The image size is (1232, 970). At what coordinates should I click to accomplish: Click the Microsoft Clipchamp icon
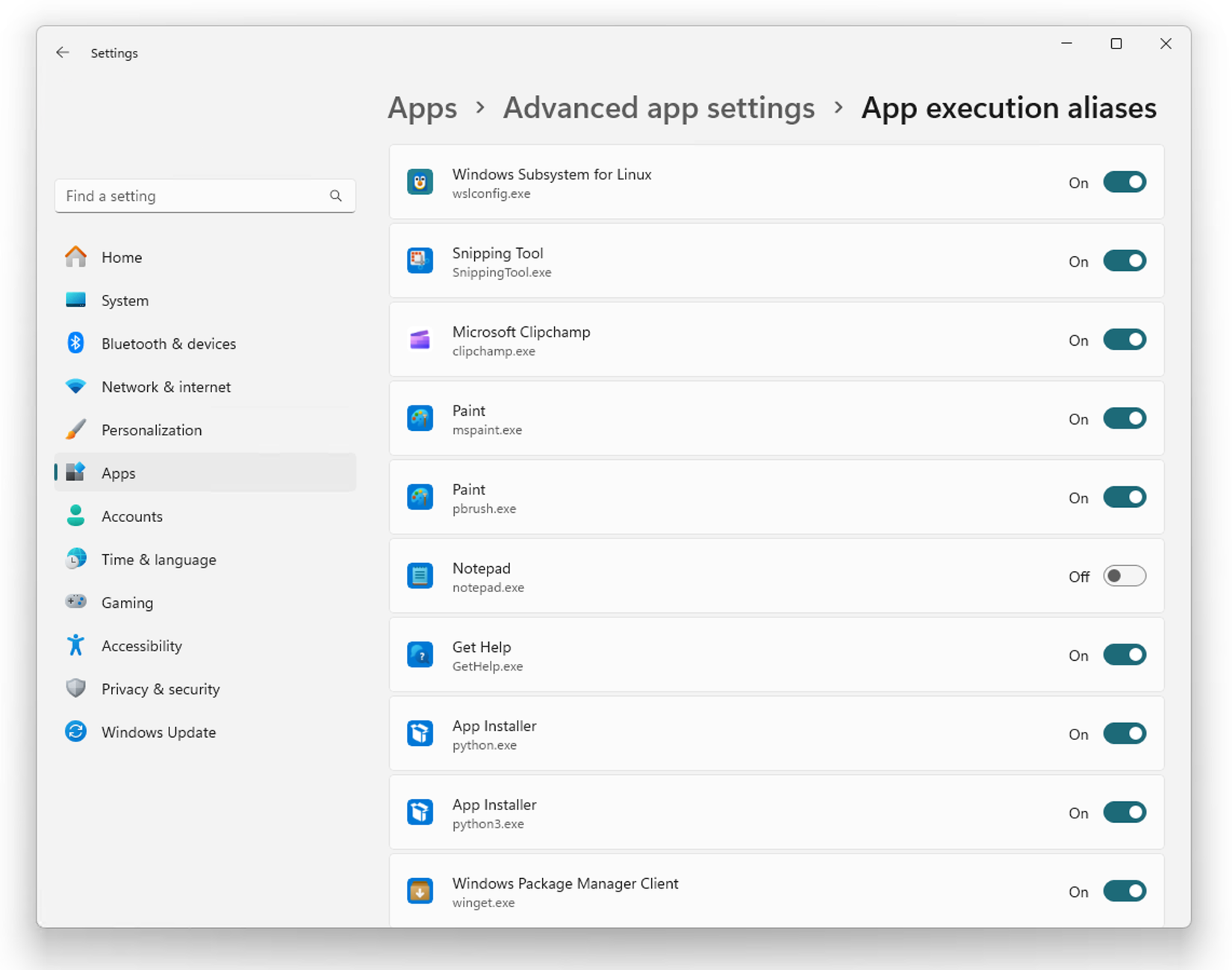tap(420, 340)
